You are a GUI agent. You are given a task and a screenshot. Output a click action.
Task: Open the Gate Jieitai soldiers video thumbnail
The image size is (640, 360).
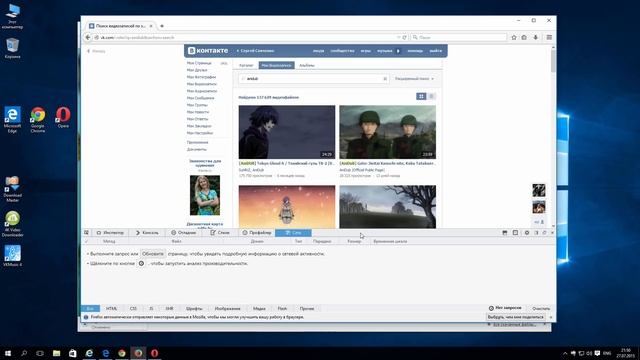387,132
